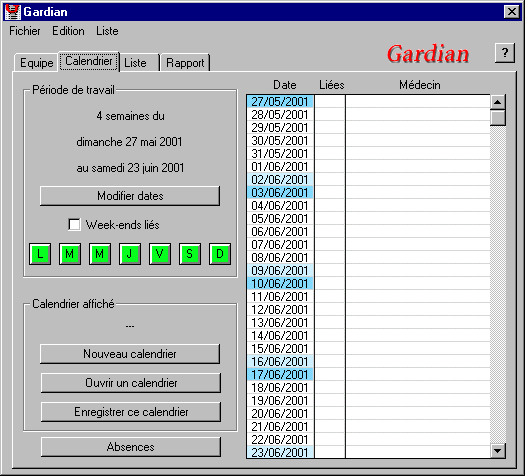Click Enregistrer ce calendrier button
The height and width of the screenshot is (476, 525).
[x=131, y=412]
